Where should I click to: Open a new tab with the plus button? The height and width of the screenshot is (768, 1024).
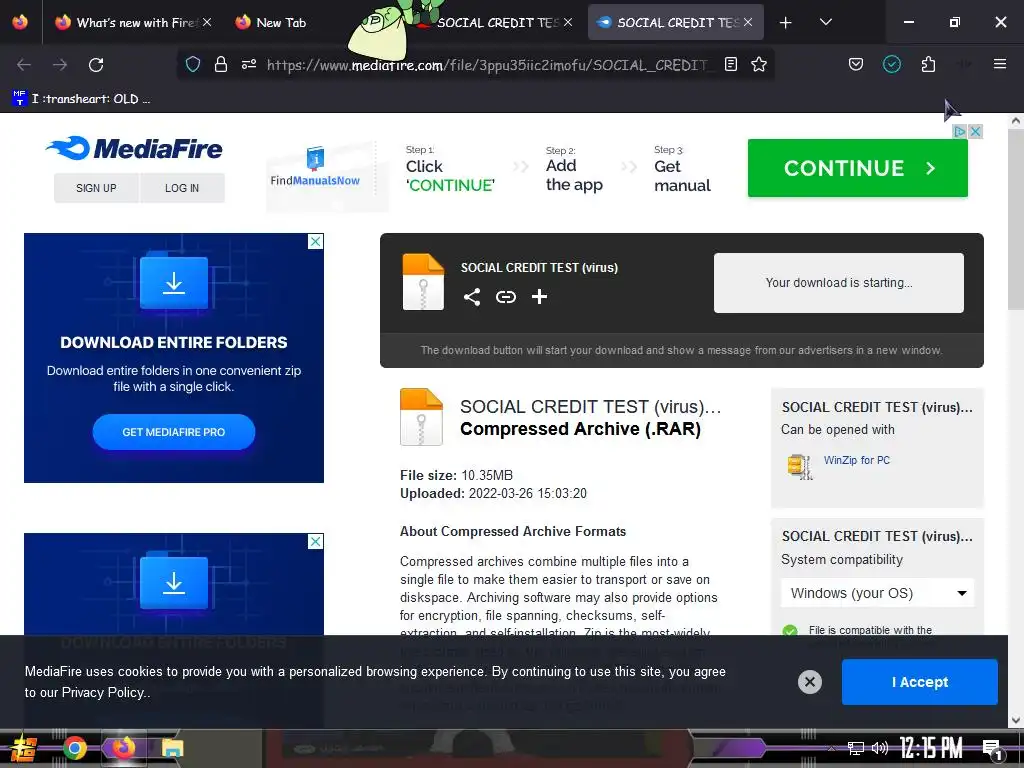pos(786,23)
